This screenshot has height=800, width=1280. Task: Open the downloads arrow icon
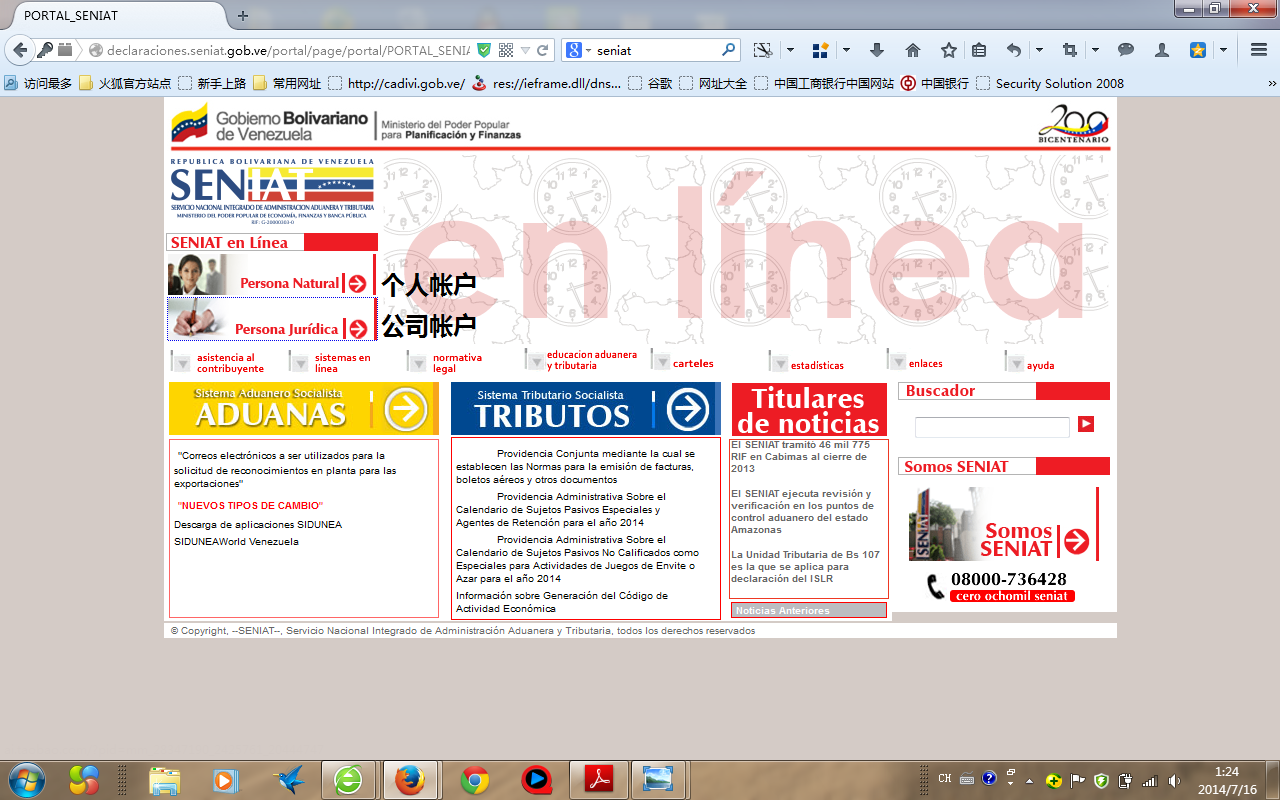(x=877, y=50)
